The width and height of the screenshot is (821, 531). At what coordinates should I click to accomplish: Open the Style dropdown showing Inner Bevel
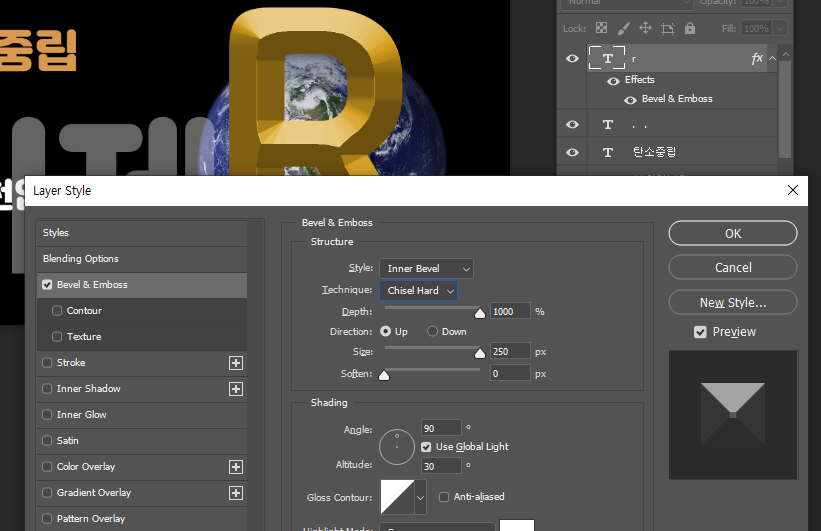(x=426, y=269)
